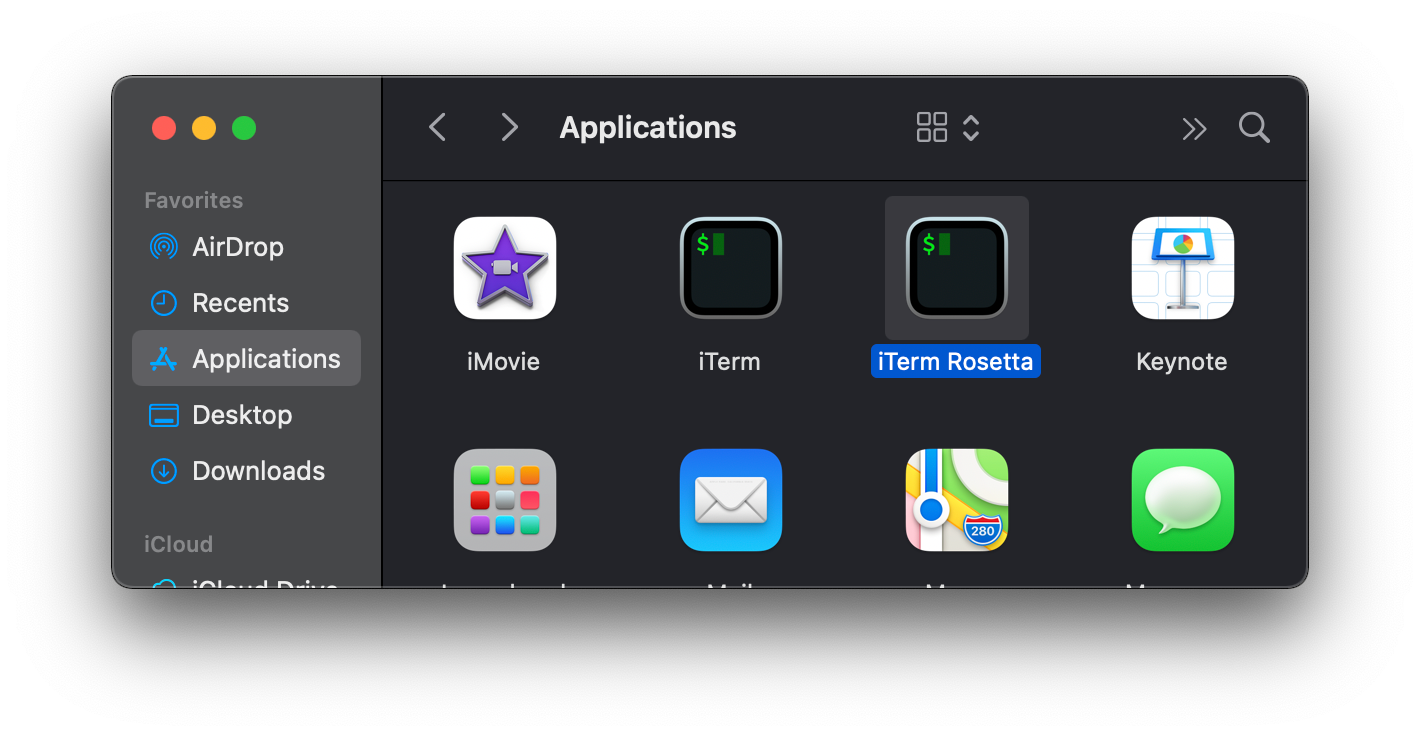Select the Messages app icon
1420x736 pixels.
1182,500
